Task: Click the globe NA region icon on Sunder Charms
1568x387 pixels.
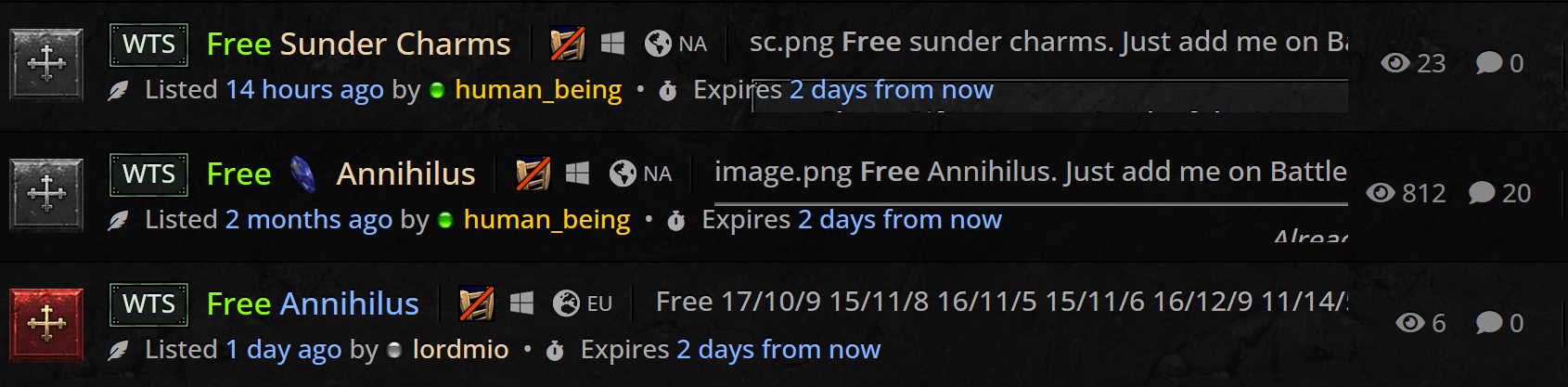Action: tap(658, 44)
